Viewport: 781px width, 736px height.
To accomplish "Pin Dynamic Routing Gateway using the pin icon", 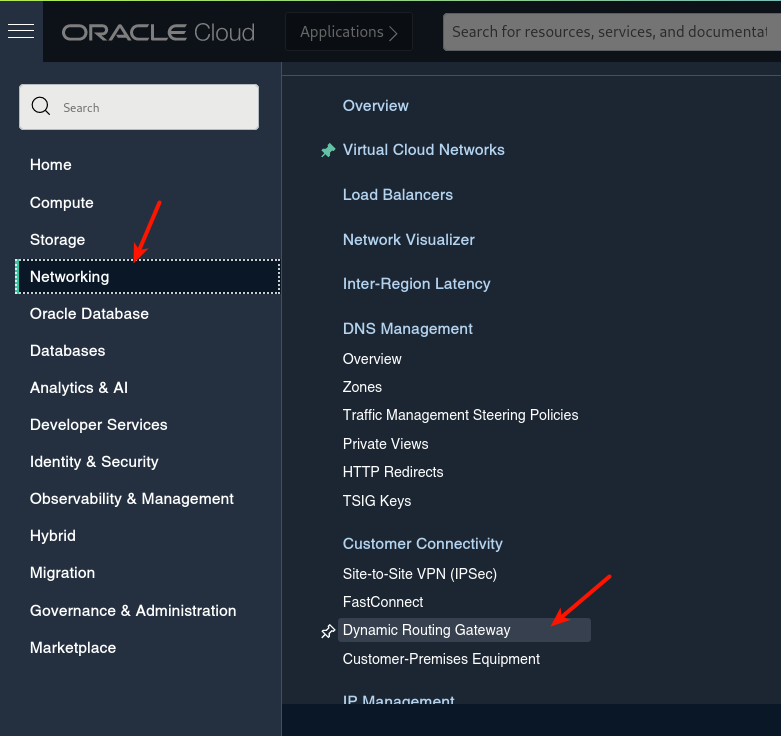I will pyautogui.click(x=328, y=631).
